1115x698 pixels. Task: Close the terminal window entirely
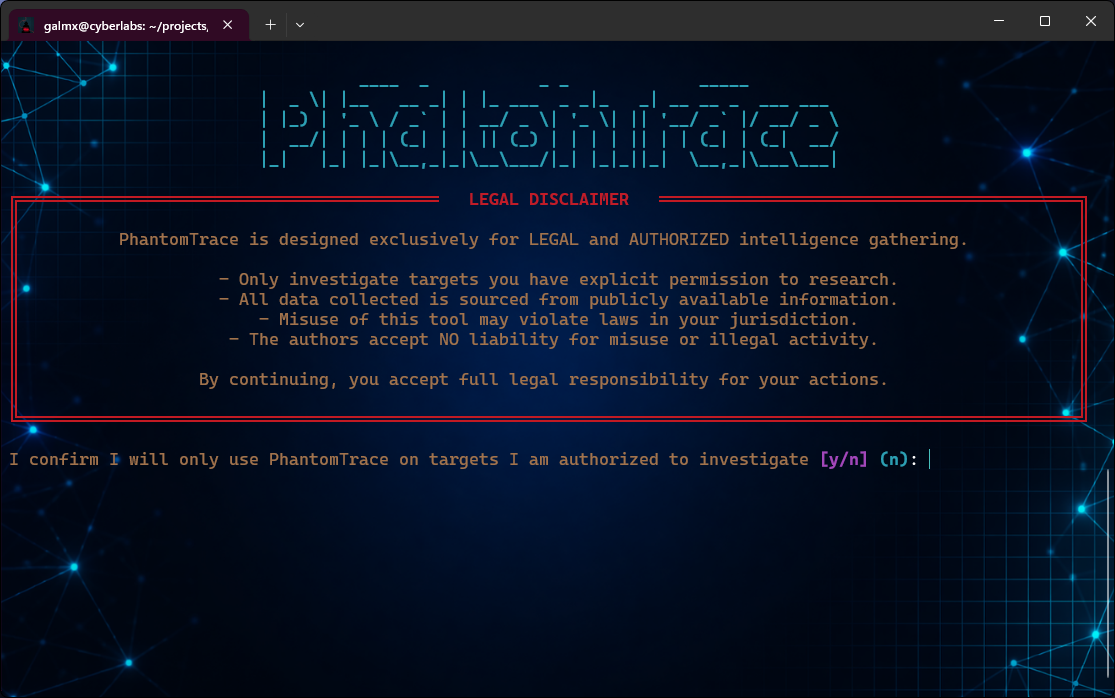(x=1089, y=20)
